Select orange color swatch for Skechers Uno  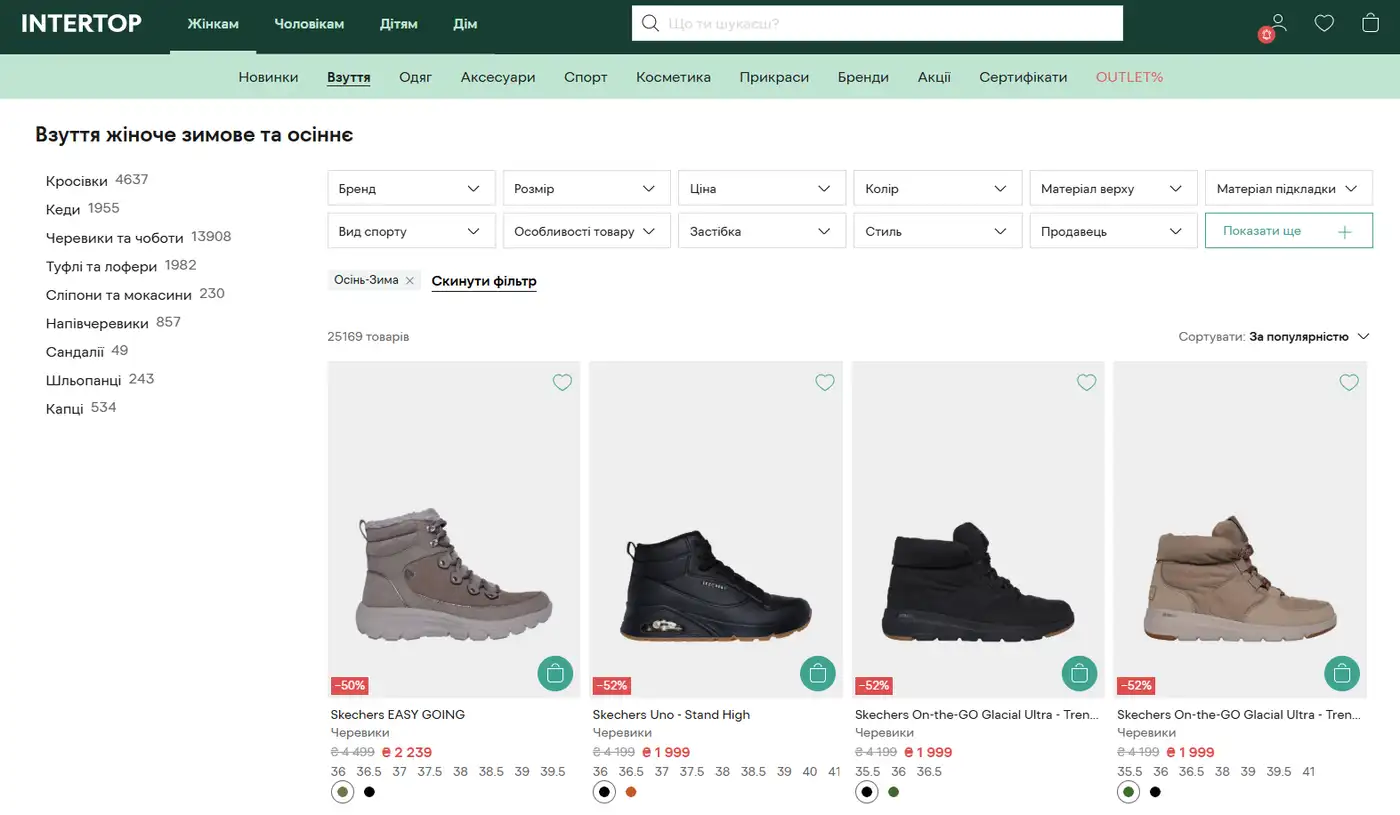click(x=630, y=792)
